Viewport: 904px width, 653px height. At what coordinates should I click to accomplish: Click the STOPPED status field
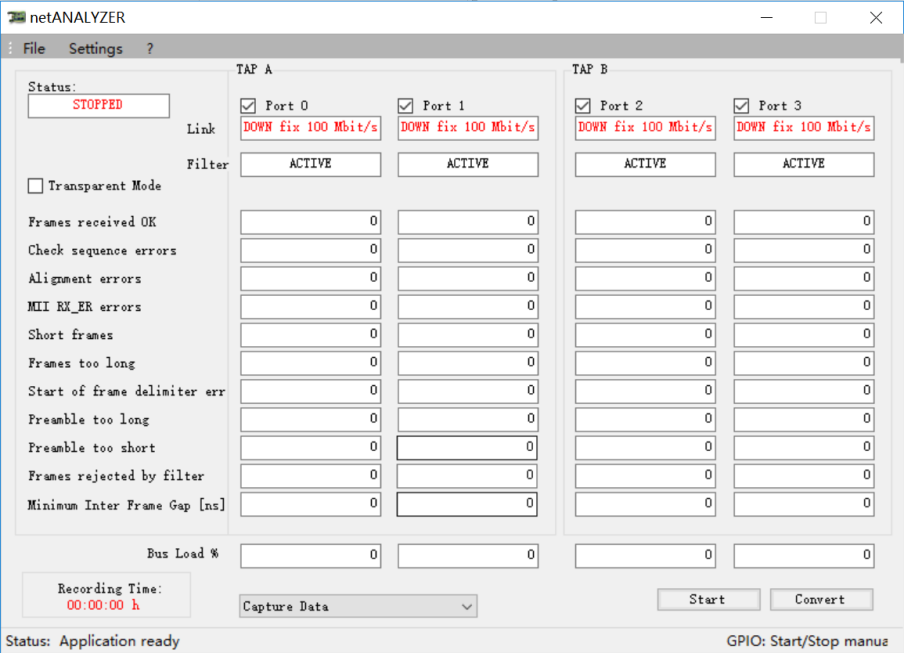(x=99, y=105)
